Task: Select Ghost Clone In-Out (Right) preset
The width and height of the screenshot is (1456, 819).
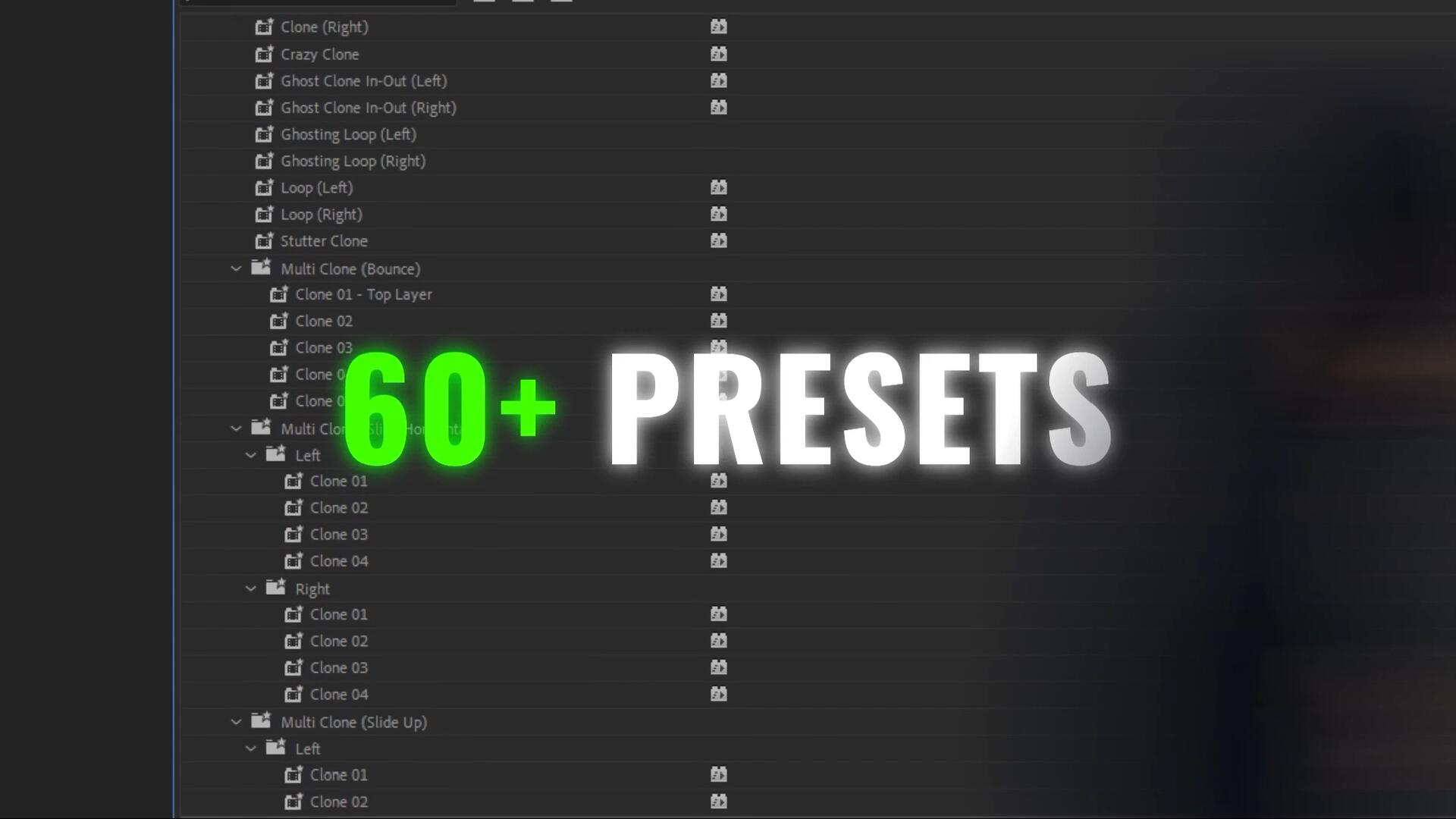Action: (x=369, y=108)
